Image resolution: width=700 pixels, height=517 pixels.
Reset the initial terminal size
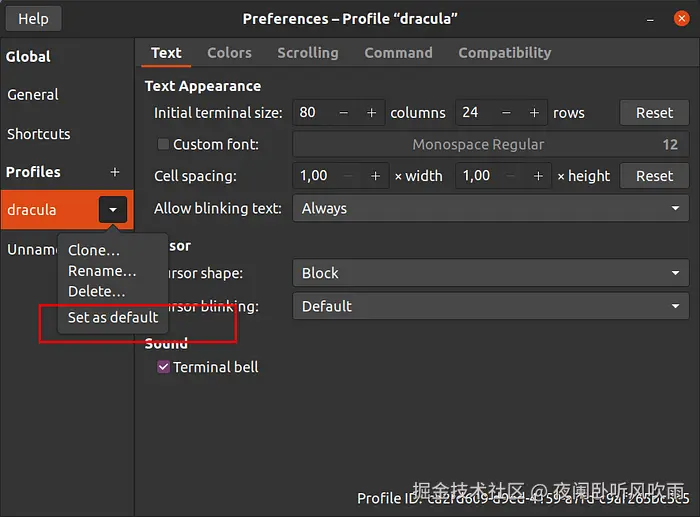pos(654,113)
